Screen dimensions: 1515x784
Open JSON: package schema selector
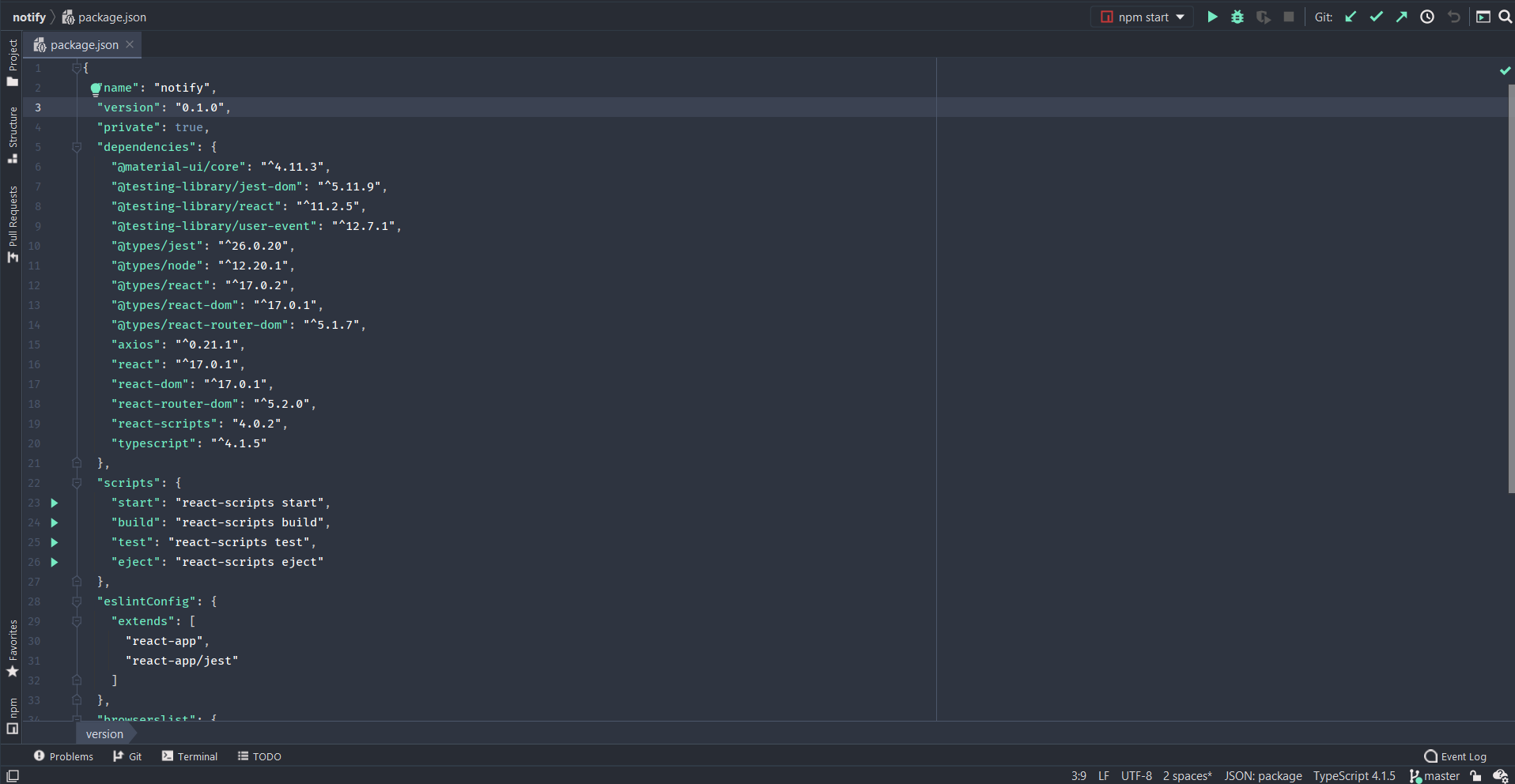click(1263, 776)
